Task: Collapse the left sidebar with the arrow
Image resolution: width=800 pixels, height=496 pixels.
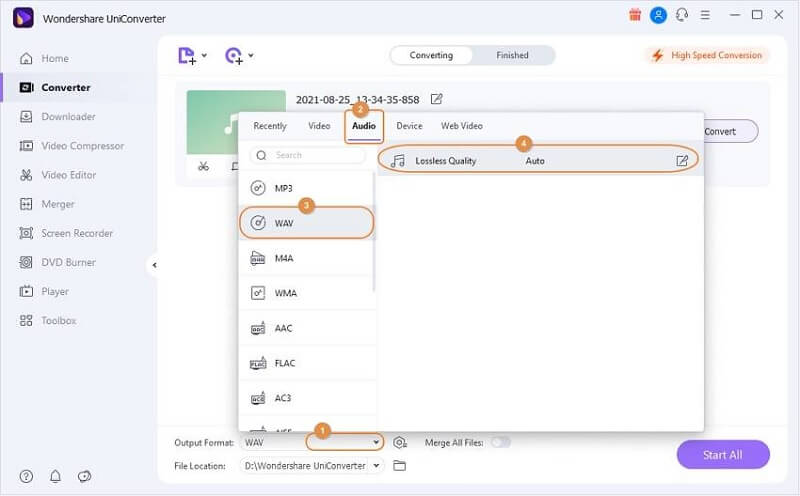Action: pos(153,265)
